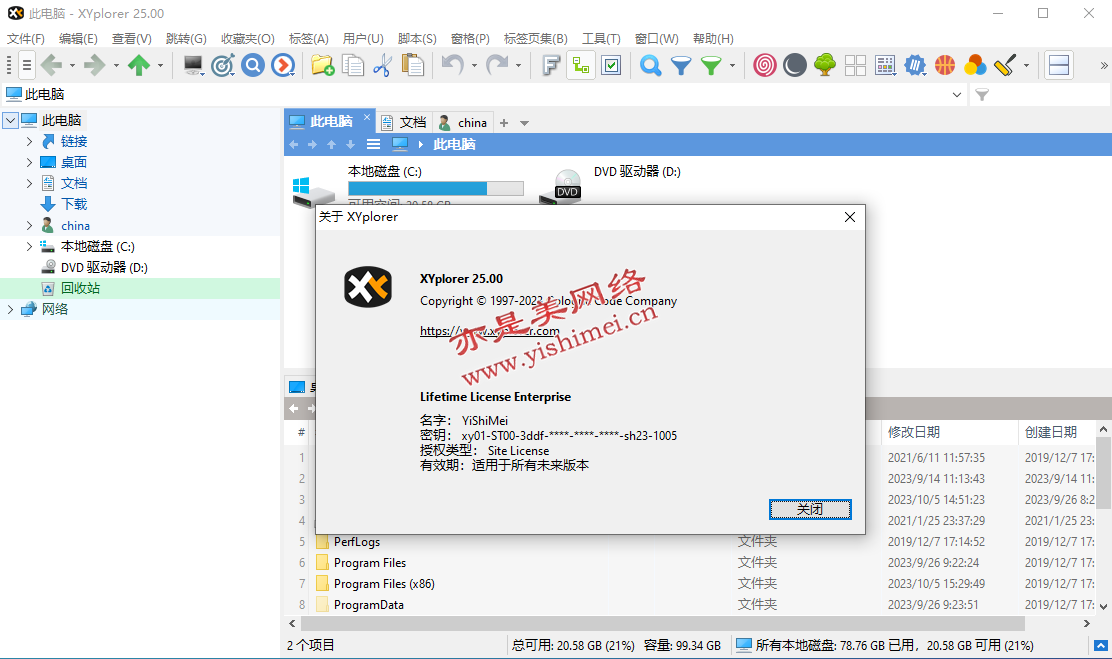Select 回收站 in the tree
The image size is (1112, 659).
[80, 288]
